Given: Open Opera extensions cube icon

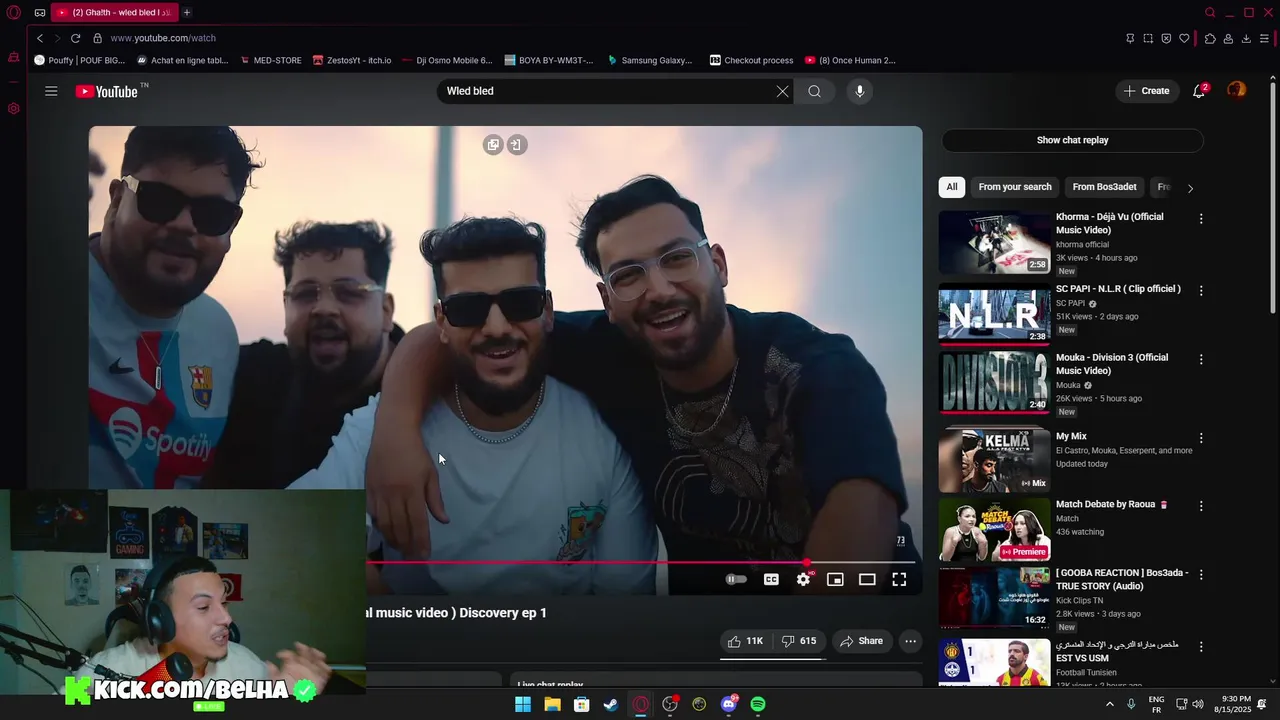Looking at the screenshot, I should [1210, 38].
